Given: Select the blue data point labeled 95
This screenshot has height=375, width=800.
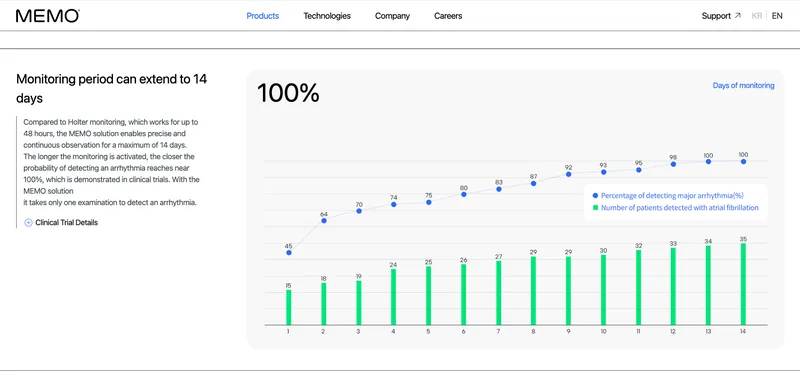Looking at the screenshot, I should 638,169.
